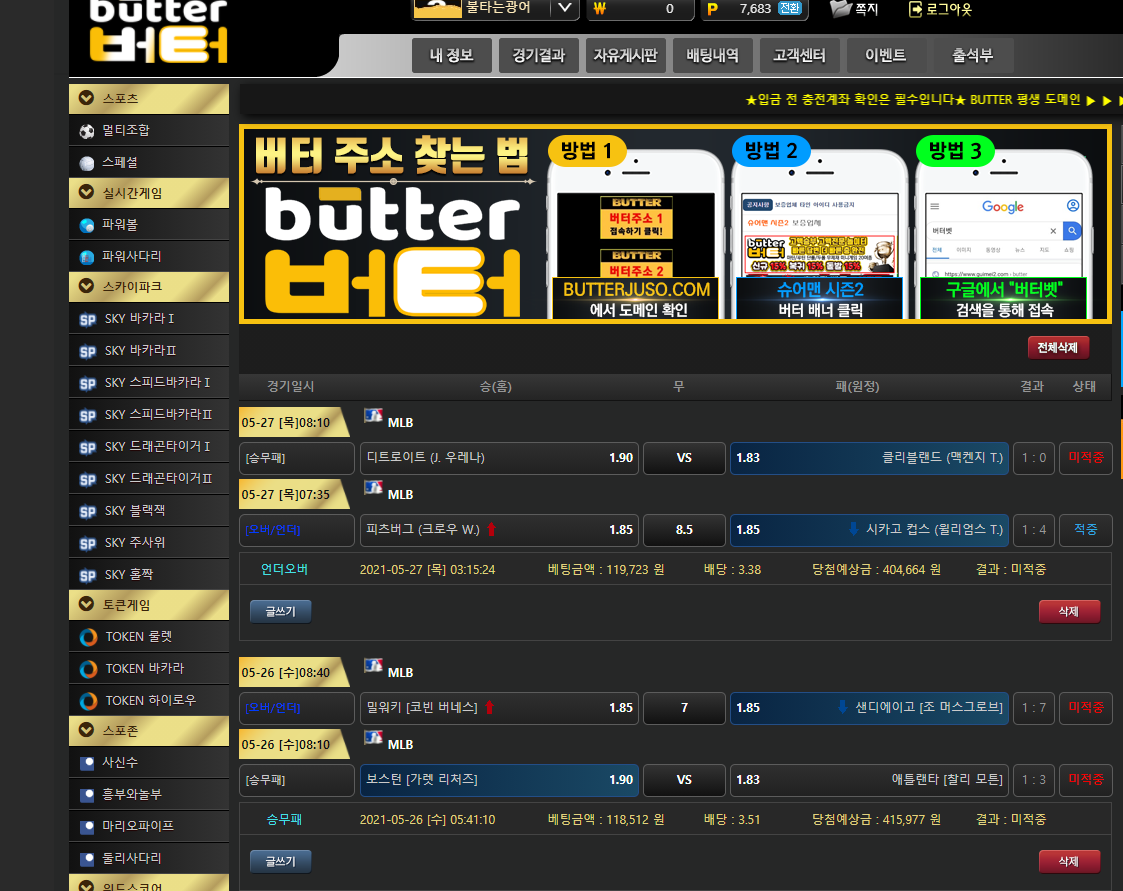This screenshot has width=1123, height=891.
Task: Open the 파워볼 game icon
Action: tap(87, 225)
